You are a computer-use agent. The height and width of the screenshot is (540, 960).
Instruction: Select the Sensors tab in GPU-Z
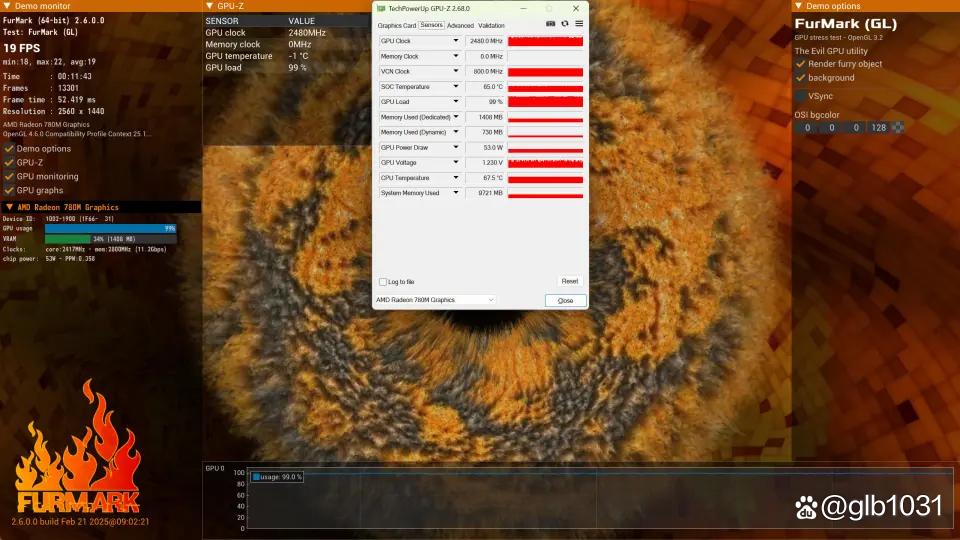432,25
